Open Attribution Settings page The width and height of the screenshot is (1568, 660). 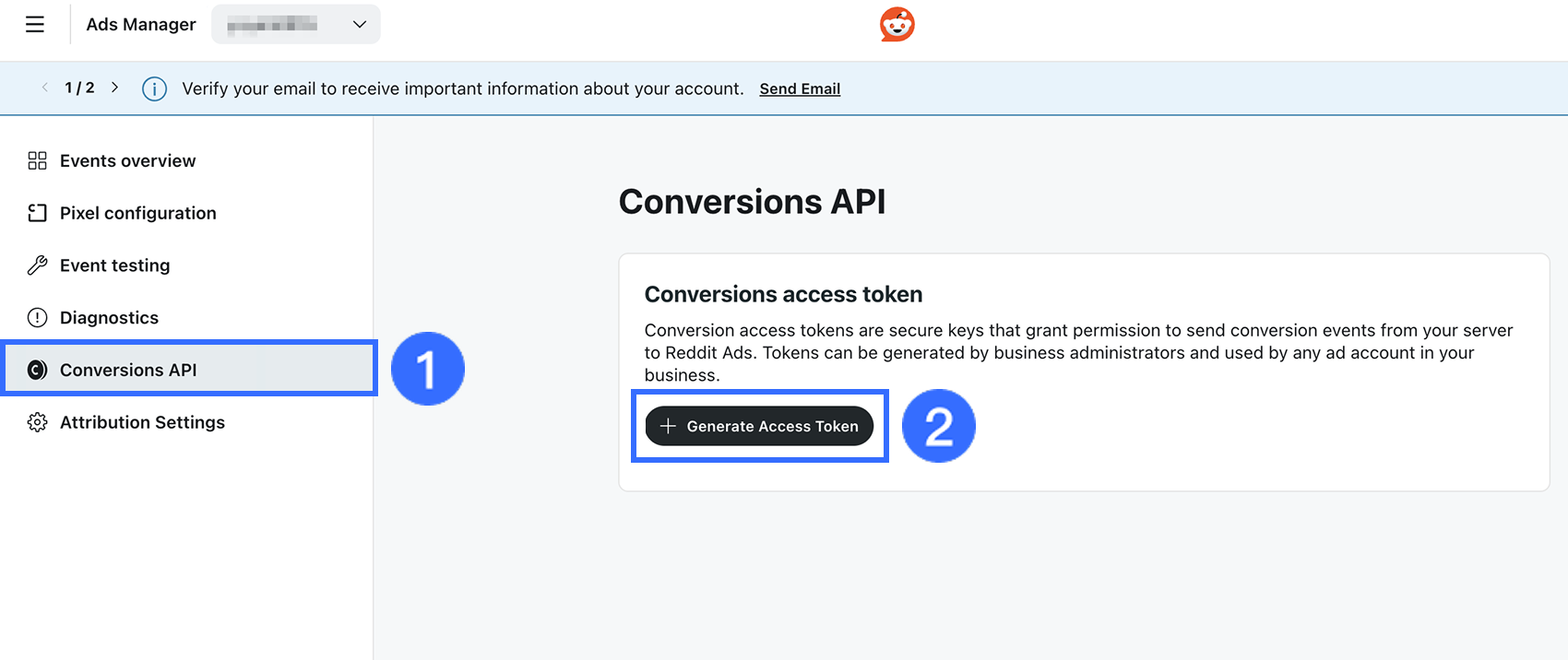pyautogui.click(x=142, y=422)
